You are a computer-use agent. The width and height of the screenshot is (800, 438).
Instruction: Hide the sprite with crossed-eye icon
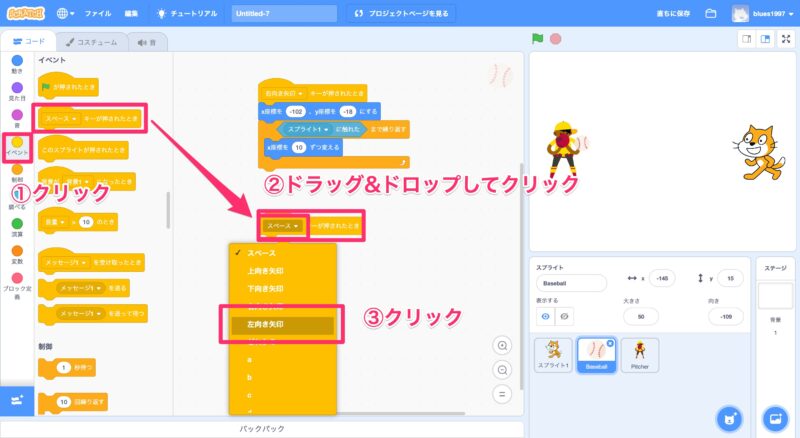(x=566, y=316)
